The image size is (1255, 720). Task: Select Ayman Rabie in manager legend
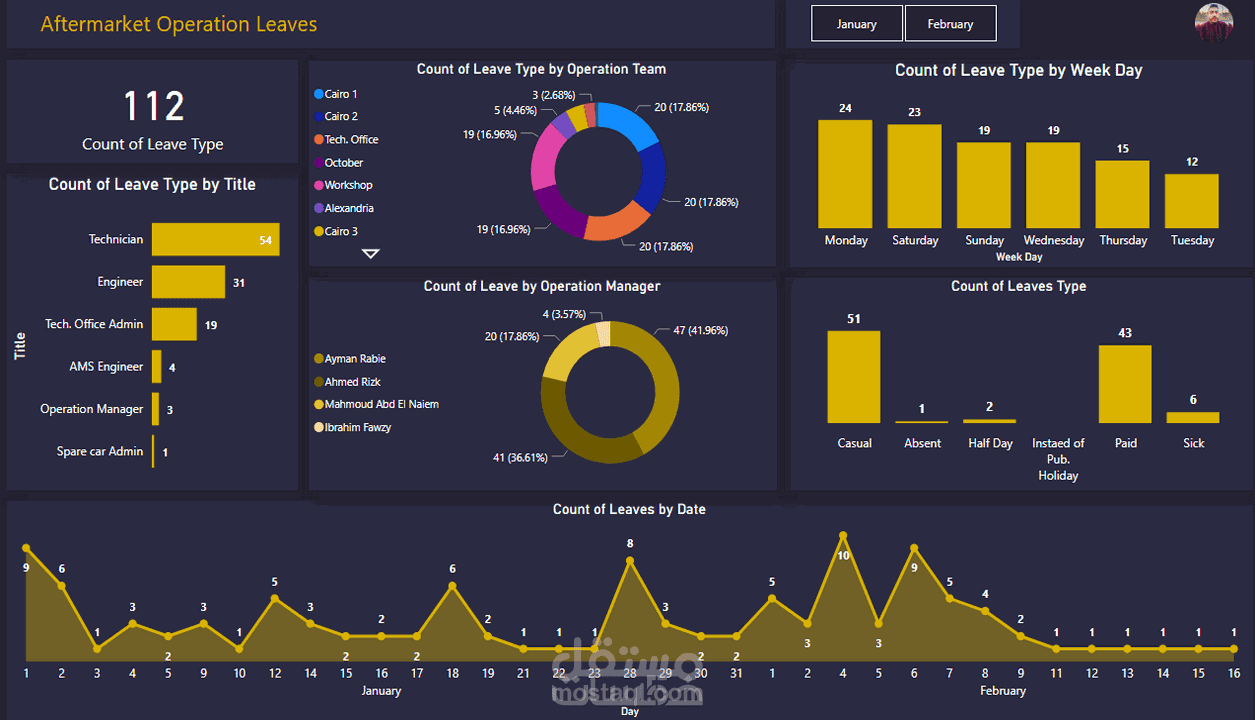tap(350, 359)
